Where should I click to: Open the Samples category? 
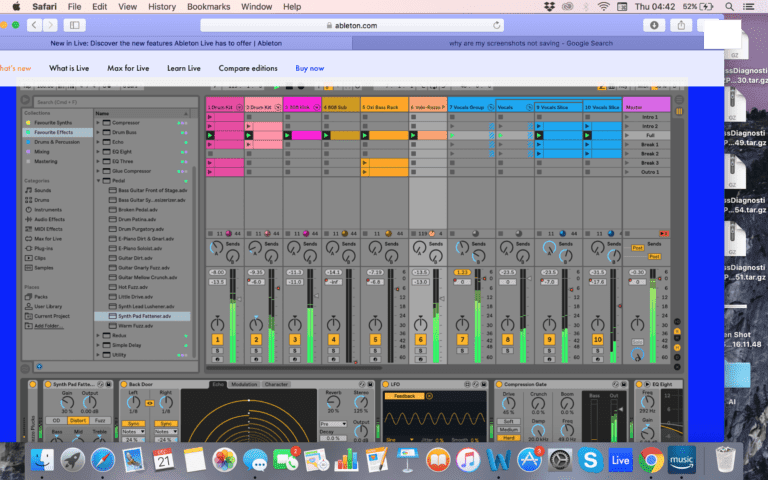pos(44,268)
